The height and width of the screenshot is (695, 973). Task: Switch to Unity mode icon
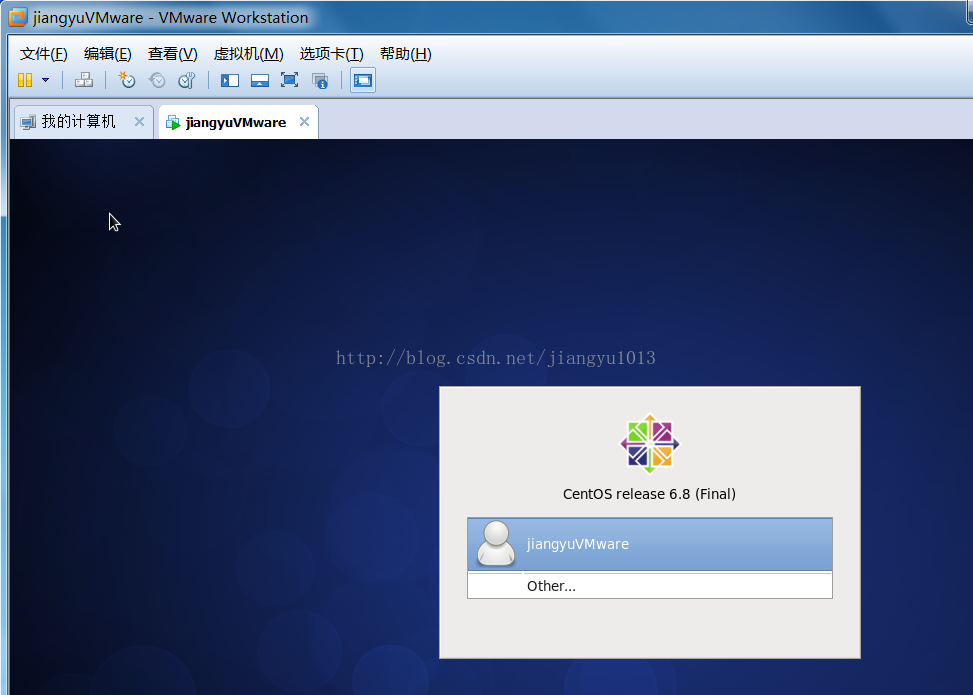[320, 81]
